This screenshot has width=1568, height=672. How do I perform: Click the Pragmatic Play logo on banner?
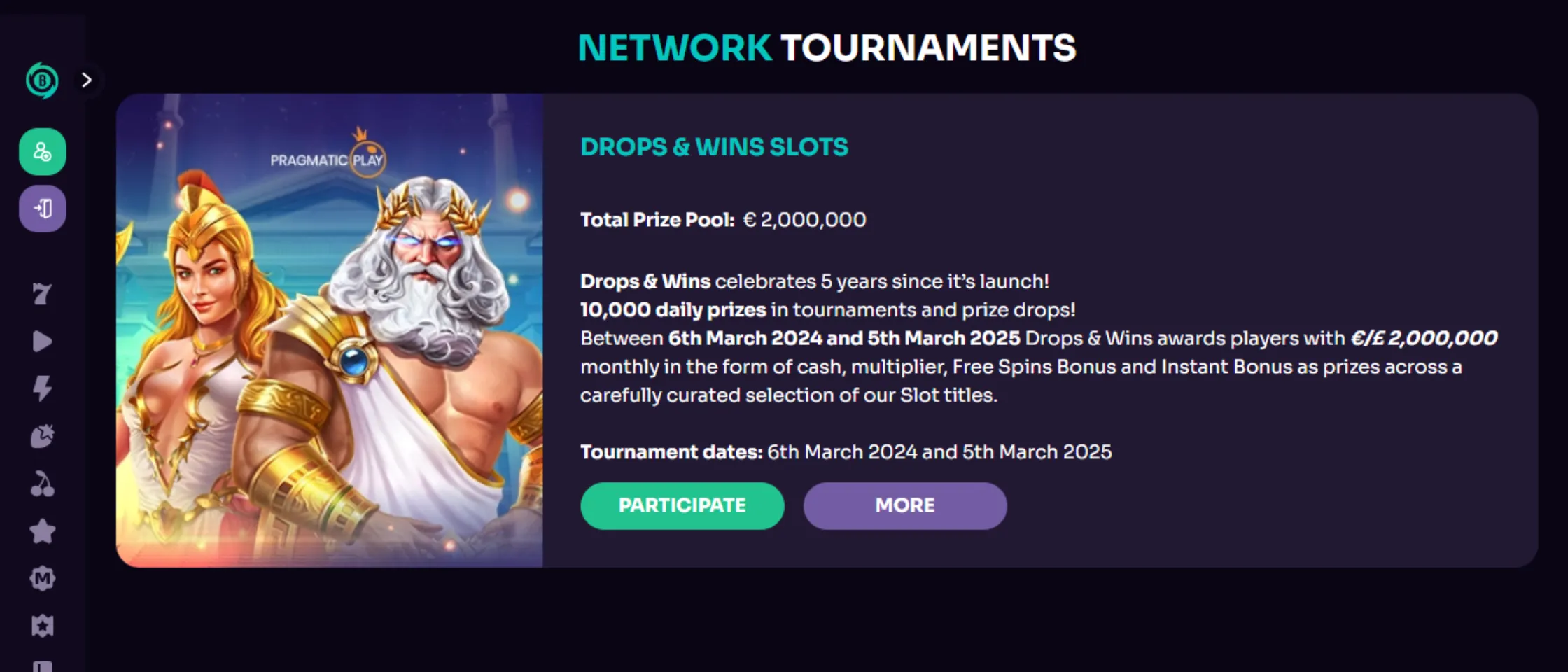coord(328,158)
